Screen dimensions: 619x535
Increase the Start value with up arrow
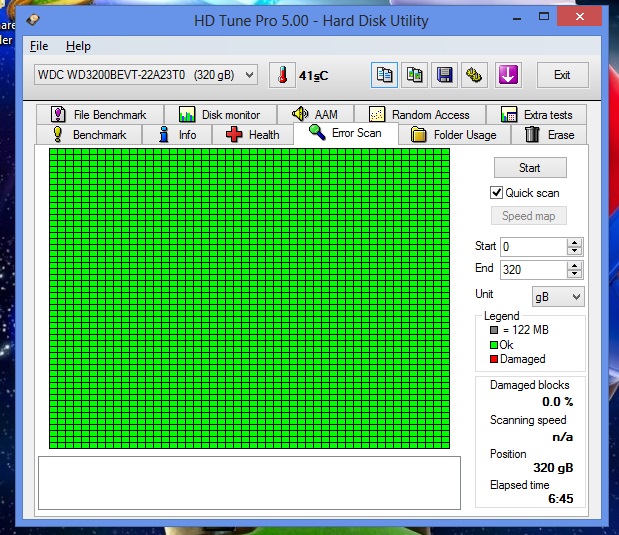tap(574, 242)
